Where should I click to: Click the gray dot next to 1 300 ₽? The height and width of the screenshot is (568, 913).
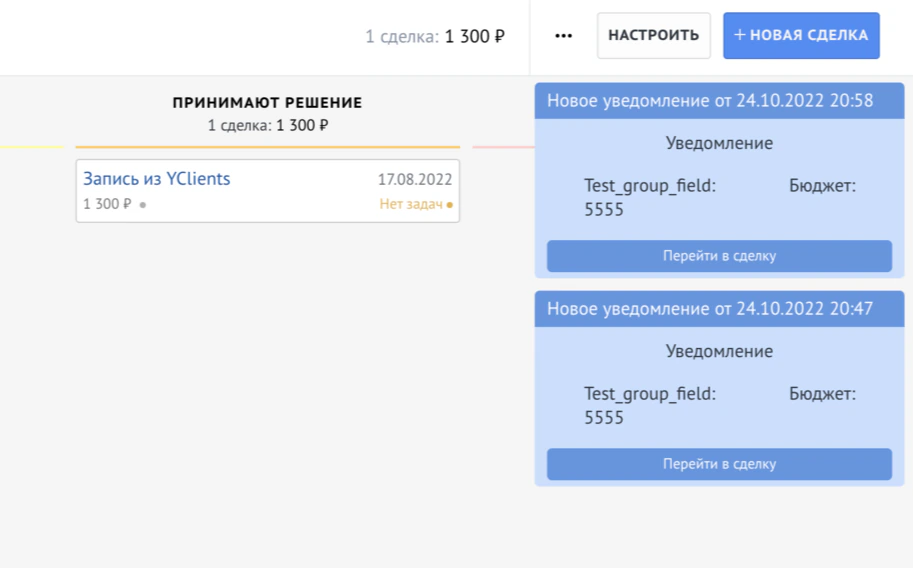[x=143, y=204]
